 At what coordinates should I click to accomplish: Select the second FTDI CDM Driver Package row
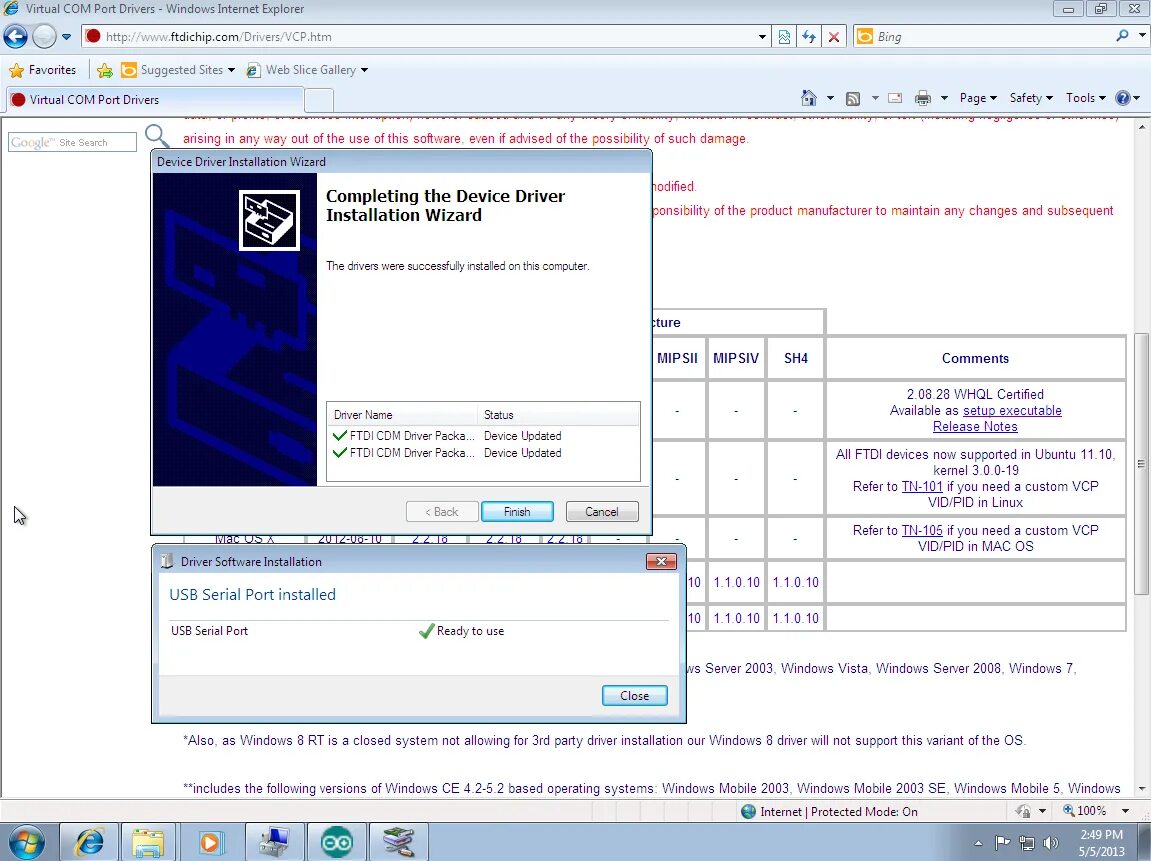click(483, 453)
